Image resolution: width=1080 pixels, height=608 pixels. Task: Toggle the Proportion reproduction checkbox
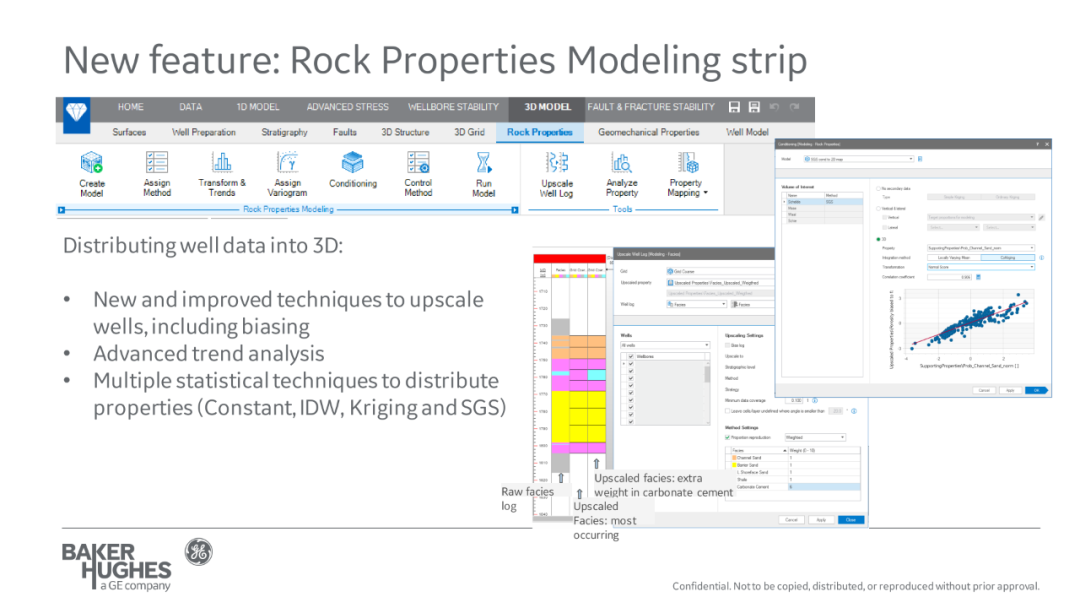727,437
